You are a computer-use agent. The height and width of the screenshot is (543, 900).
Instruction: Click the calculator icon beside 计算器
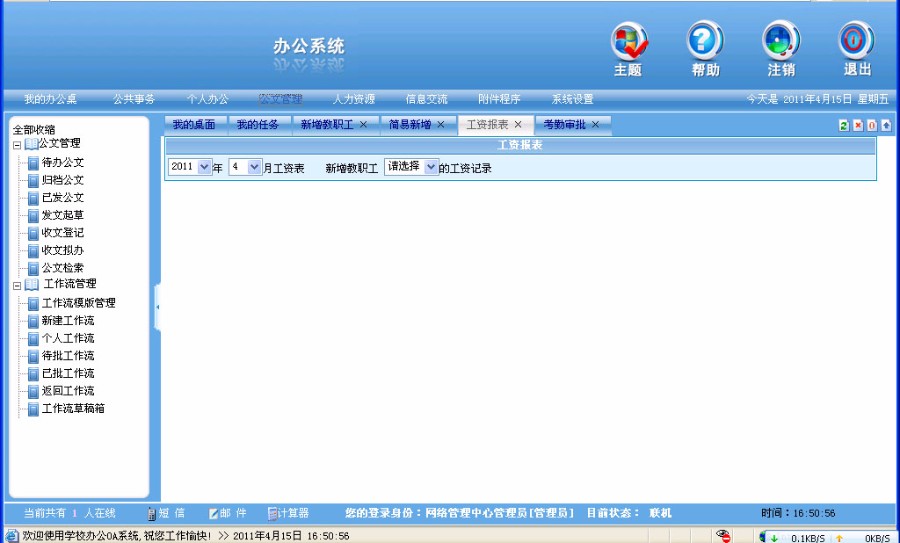coord(273,514)
